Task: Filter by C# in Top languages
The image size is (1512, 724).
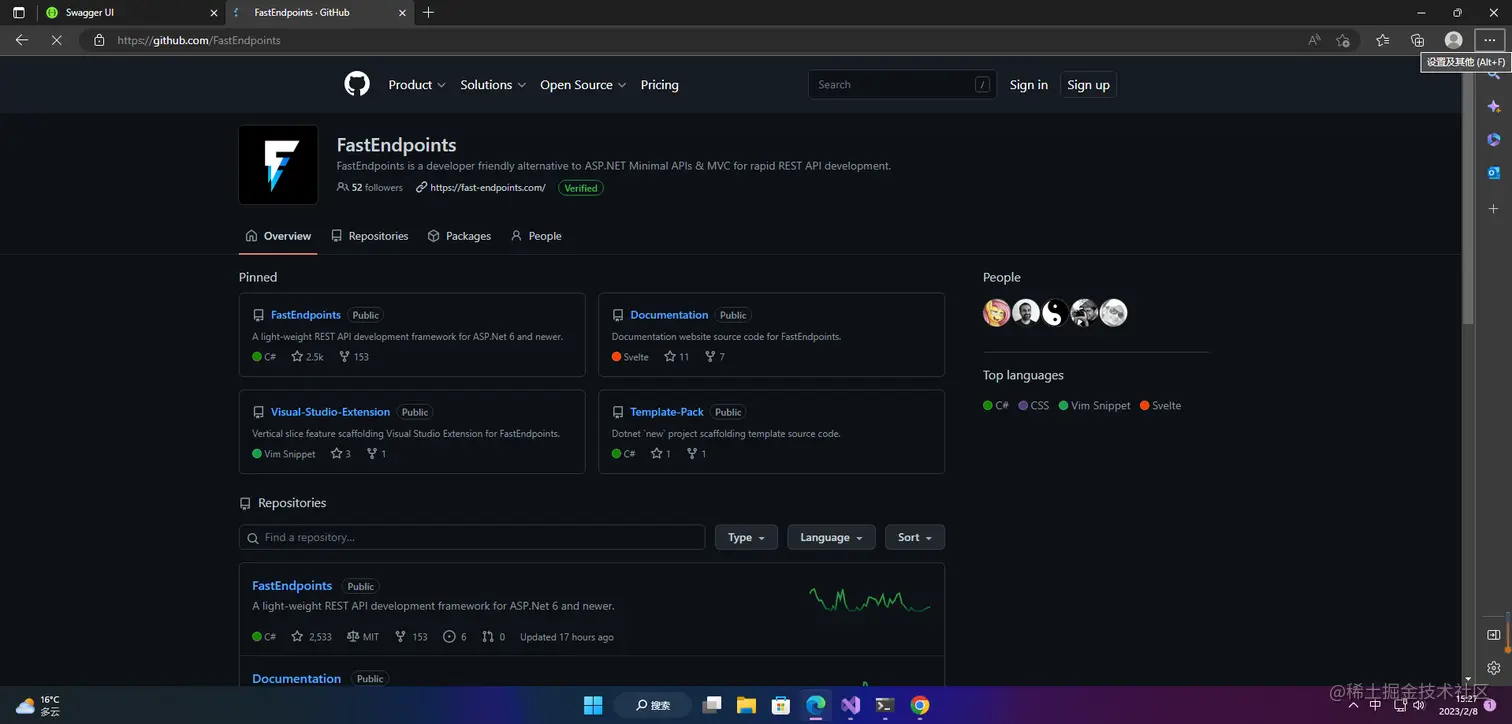Action: click(996, 405)
